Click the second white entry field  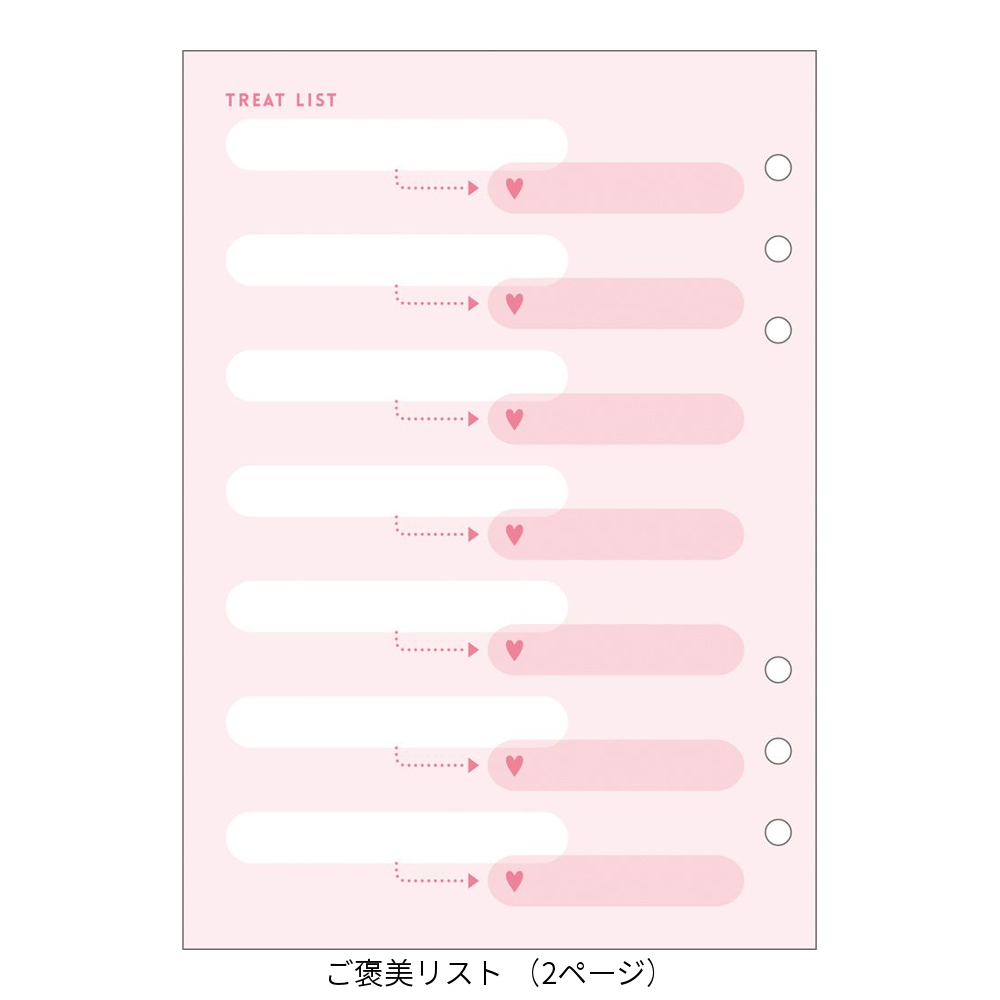click(x=397, y=260)
